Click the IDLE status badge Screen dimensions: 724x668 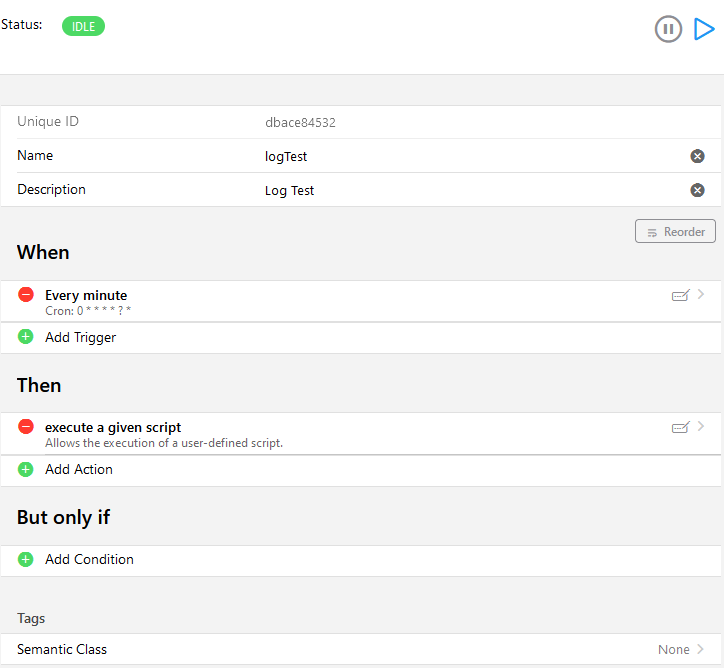(83, 27)
